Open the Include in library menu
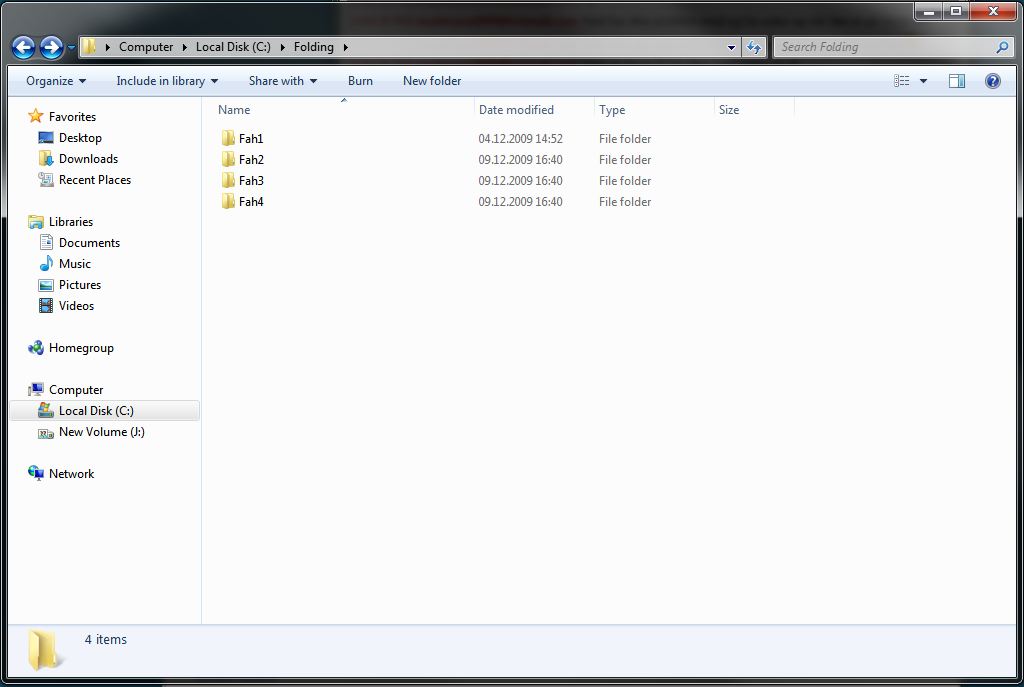 pyautogui.click(x=167, y=81)
